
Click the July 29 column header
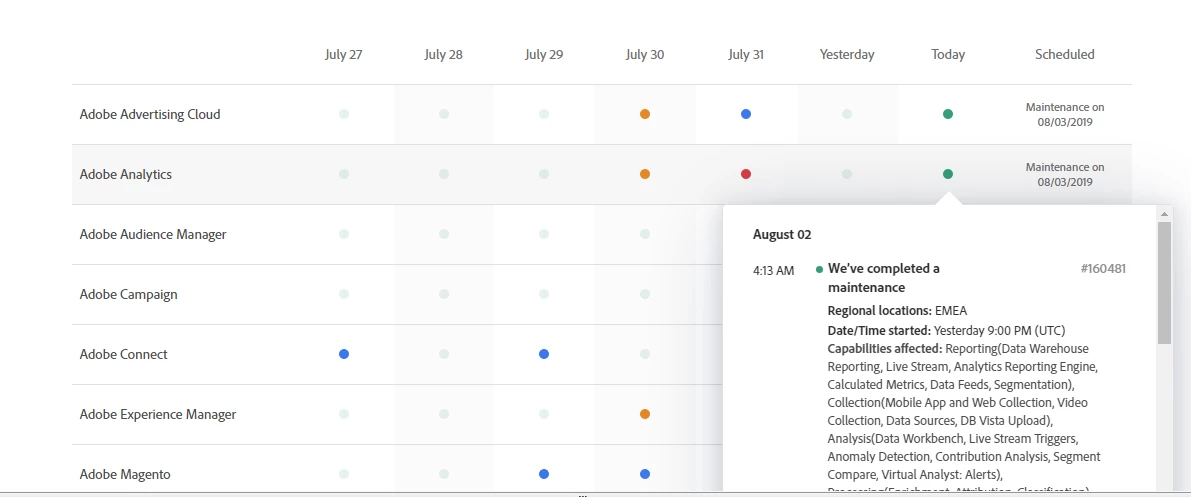pos(544,55)
